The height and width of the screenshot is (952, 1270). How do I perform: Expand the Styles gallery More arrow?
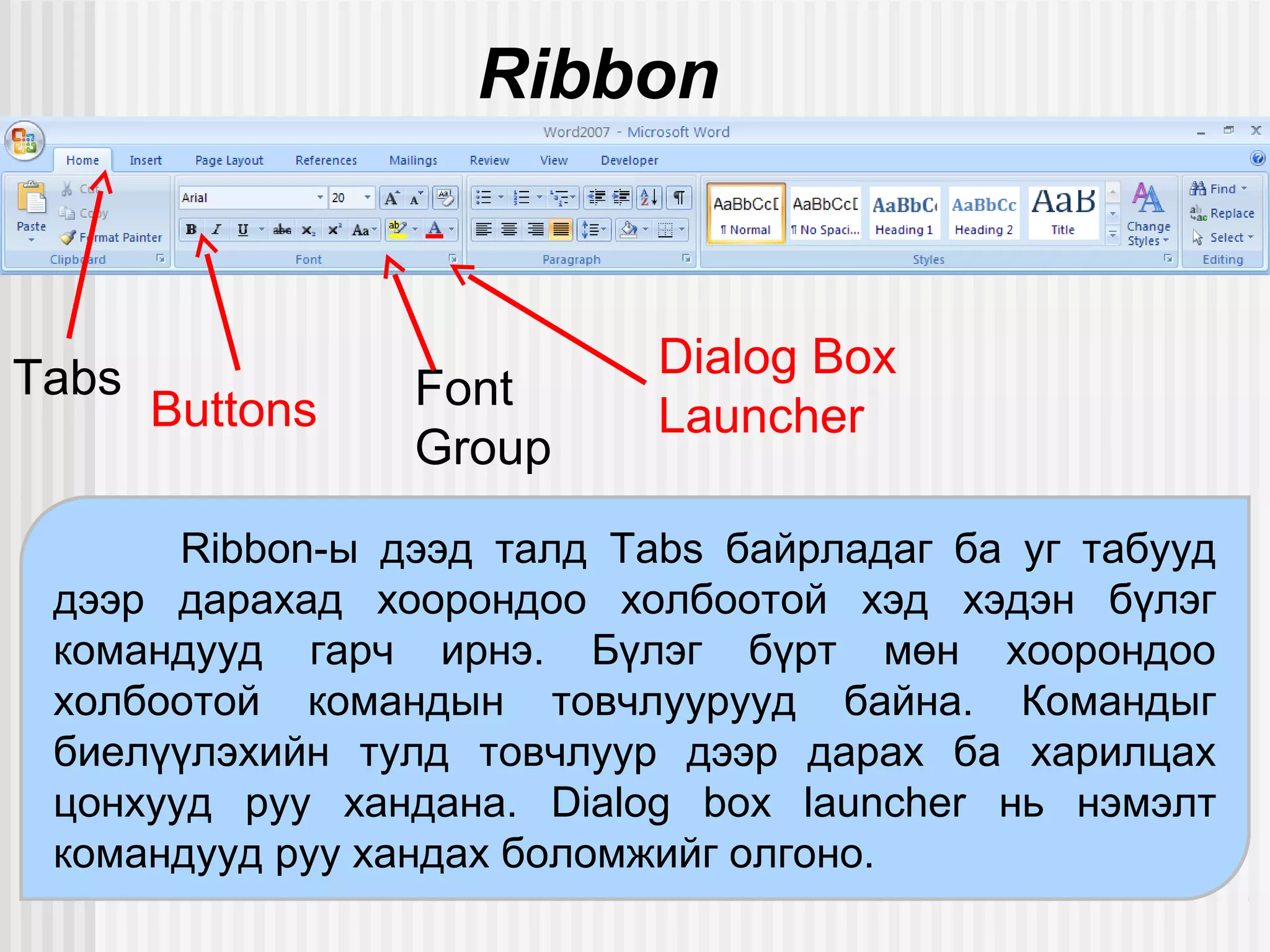coord(1112,236)
